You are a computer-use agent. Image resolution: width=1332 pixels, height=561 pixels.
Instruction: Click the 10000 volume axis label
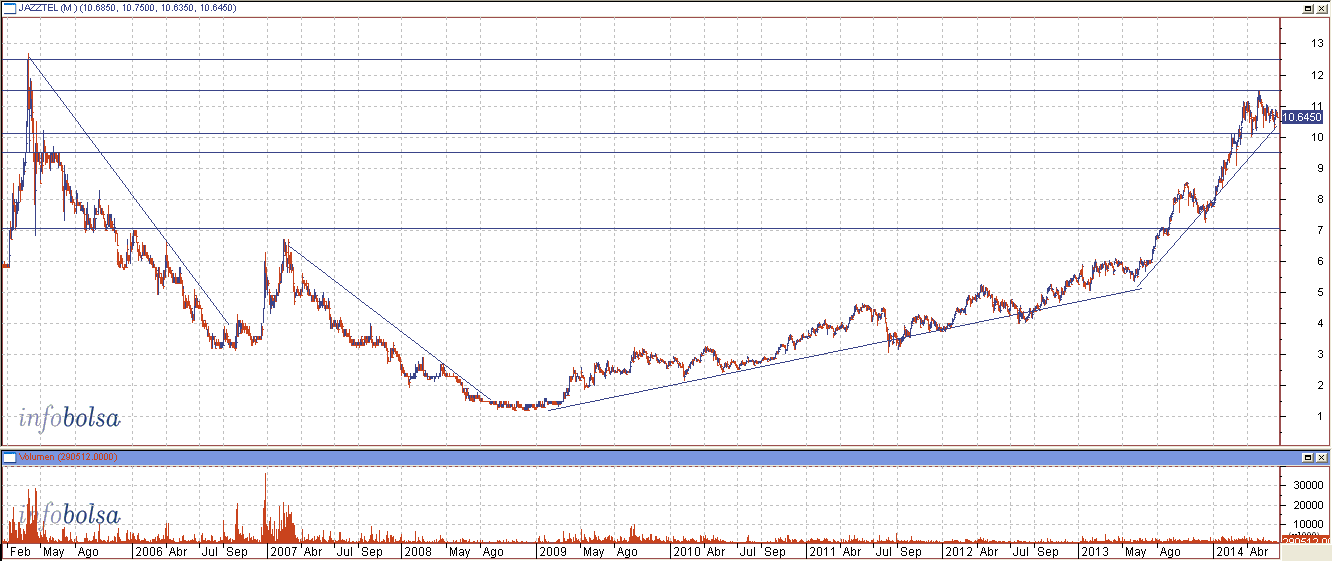click(1309, 524)
